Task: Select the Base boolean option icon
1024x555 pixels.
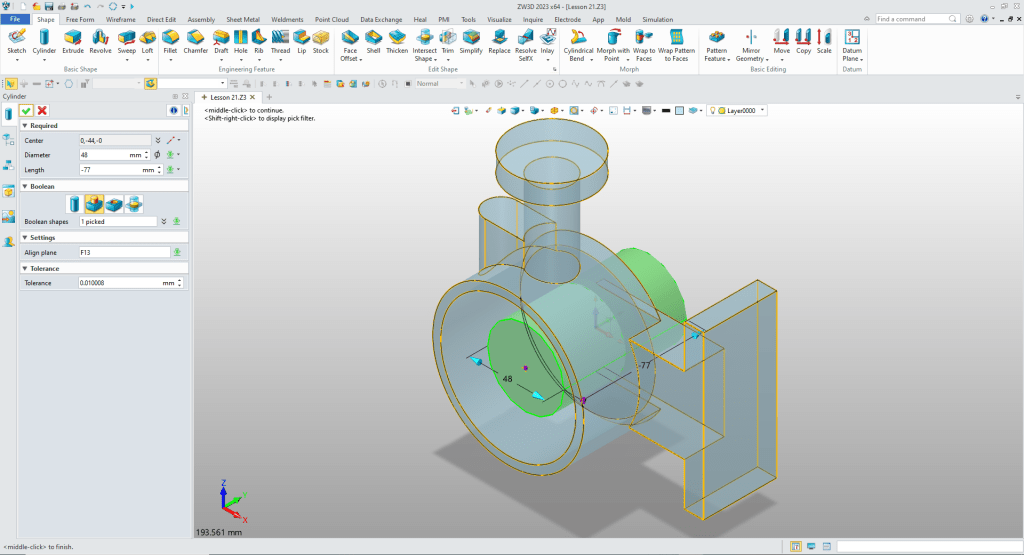Action: point(74,204)
